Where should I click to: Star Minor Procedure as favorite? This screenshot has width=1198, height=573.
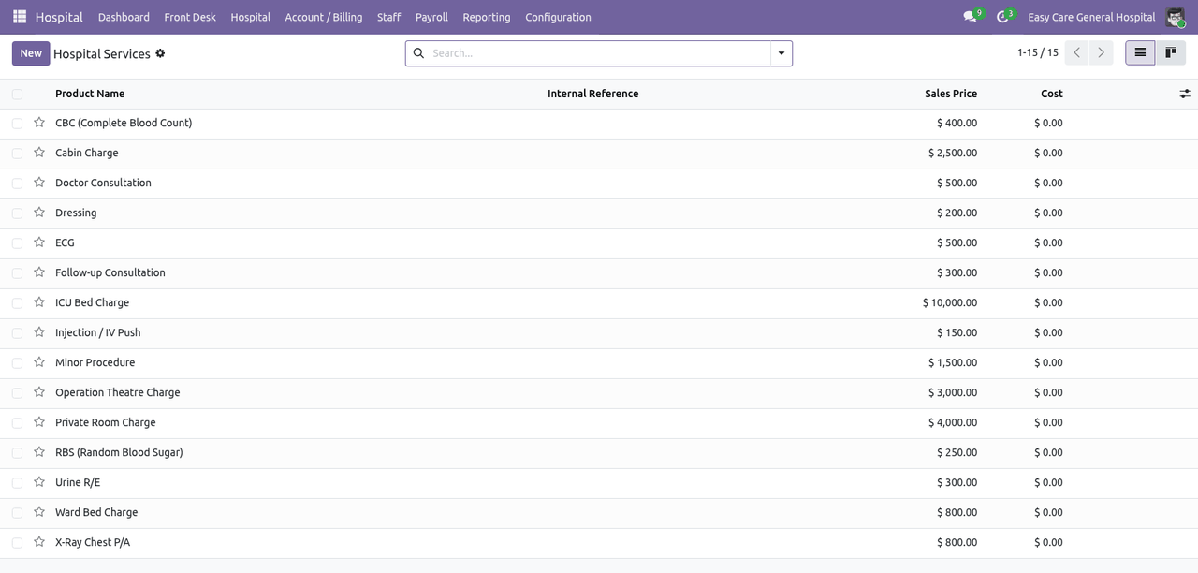(39, 362)
